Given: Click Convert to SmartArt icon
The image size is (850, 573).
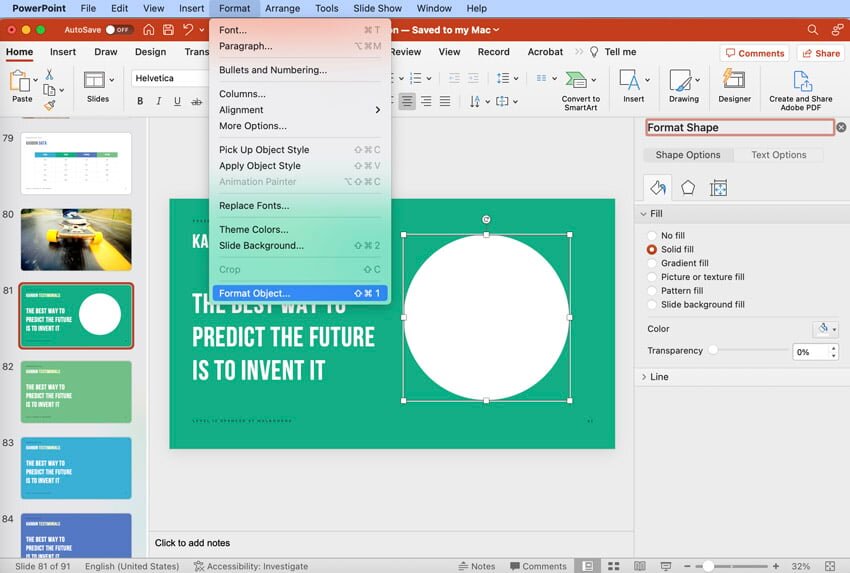Looking at the screenshot, I should [x=579, y=81].
